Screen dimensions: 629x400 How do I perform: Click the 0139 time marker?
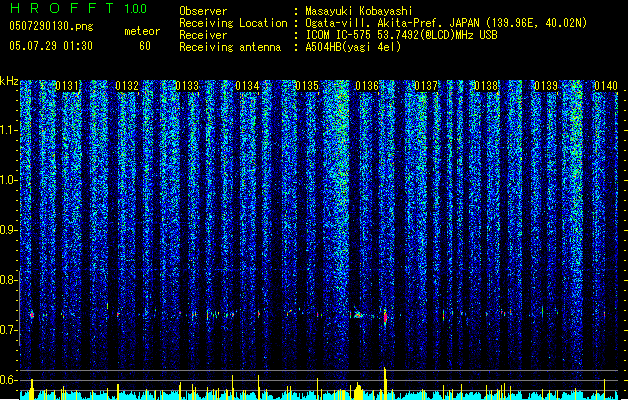click(x=546, y=86)
